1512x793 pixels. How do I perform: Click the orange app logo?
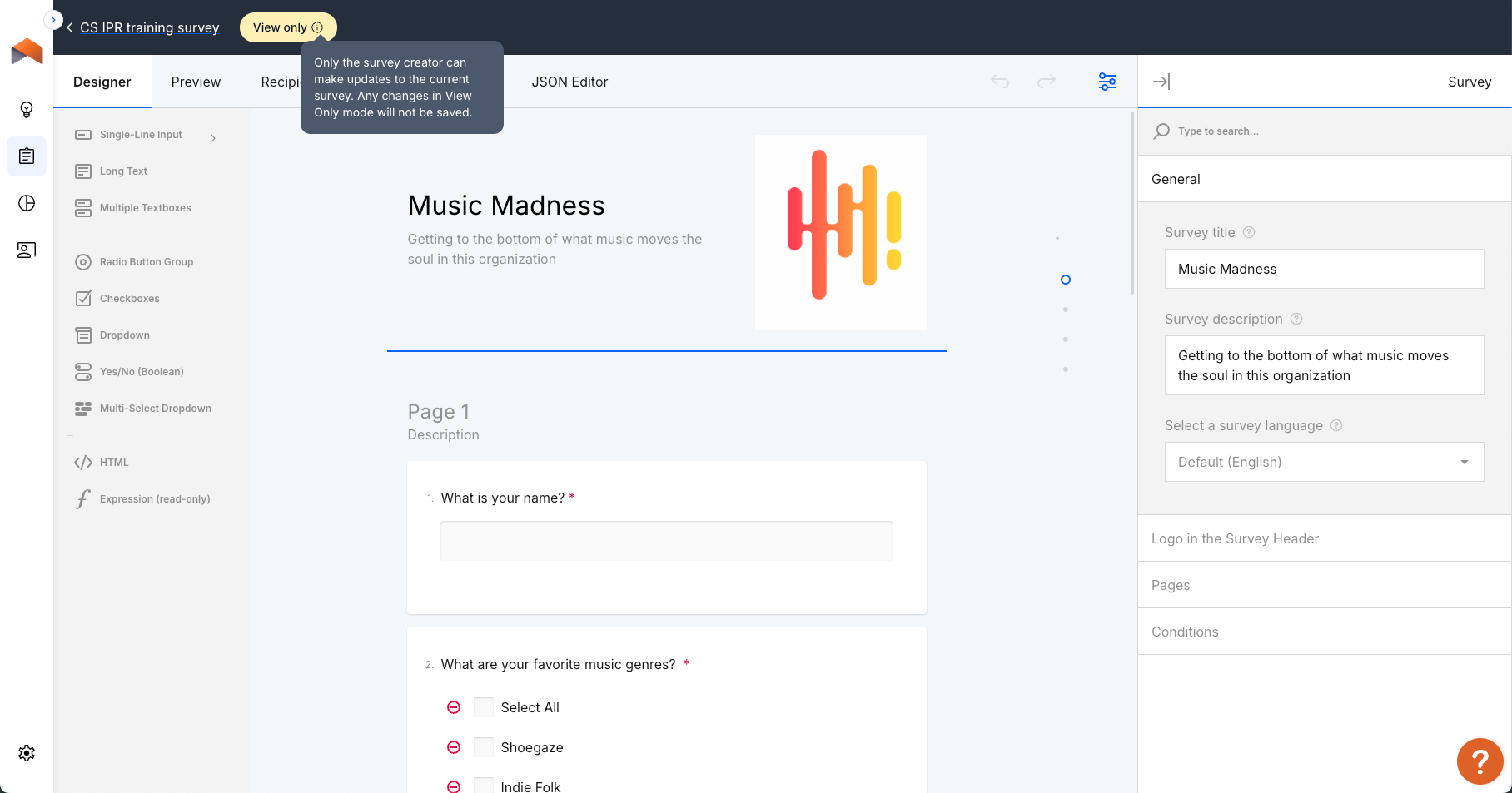[27, 52]
